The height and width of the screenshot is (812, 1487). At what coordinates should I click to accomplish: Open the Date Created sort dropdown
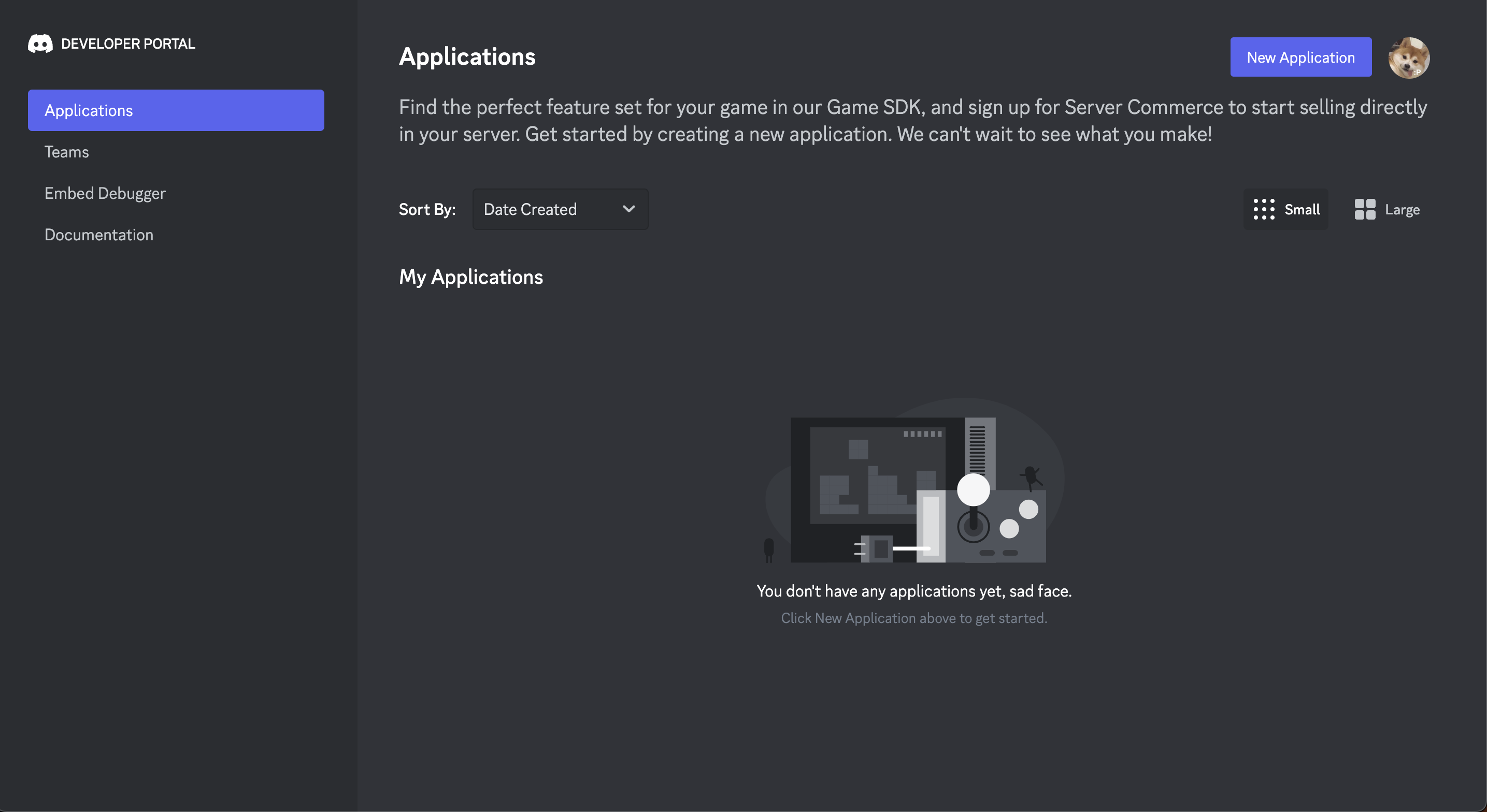(x=560, y=210)
